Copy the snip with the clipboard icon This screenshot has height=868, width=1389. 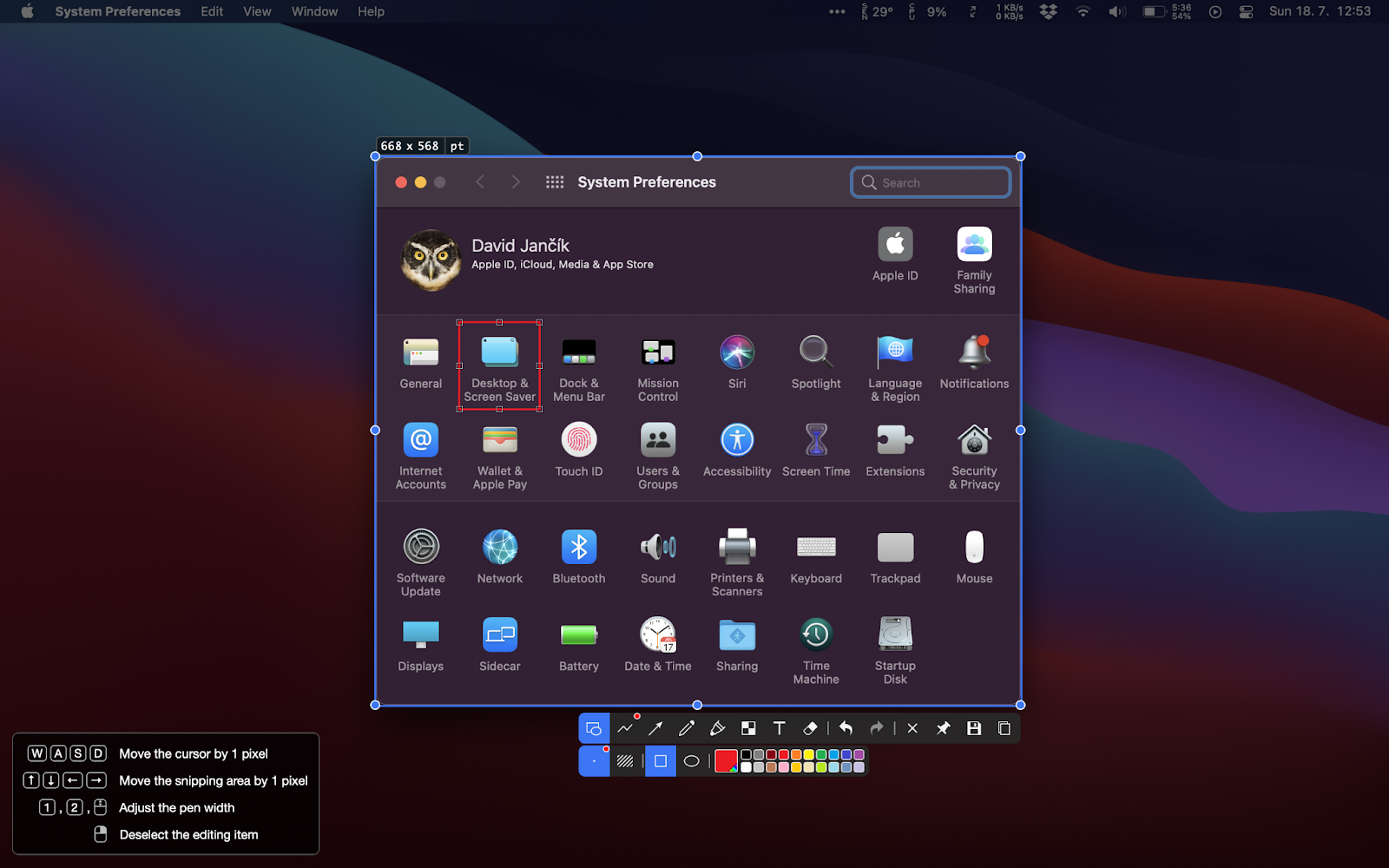(x=1004, y=728)
